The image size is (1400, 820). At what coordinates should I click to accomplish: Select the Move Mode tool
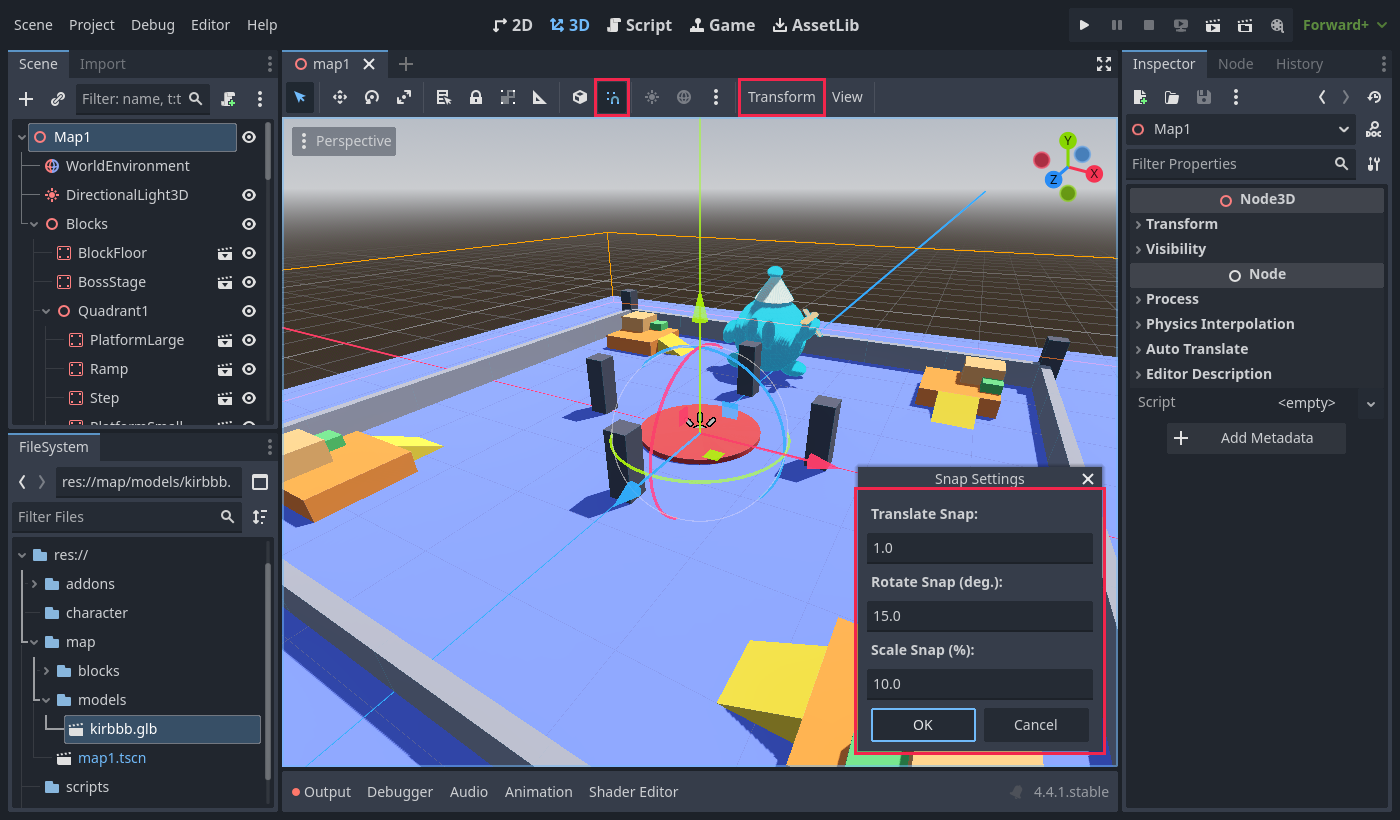(340, 97)
